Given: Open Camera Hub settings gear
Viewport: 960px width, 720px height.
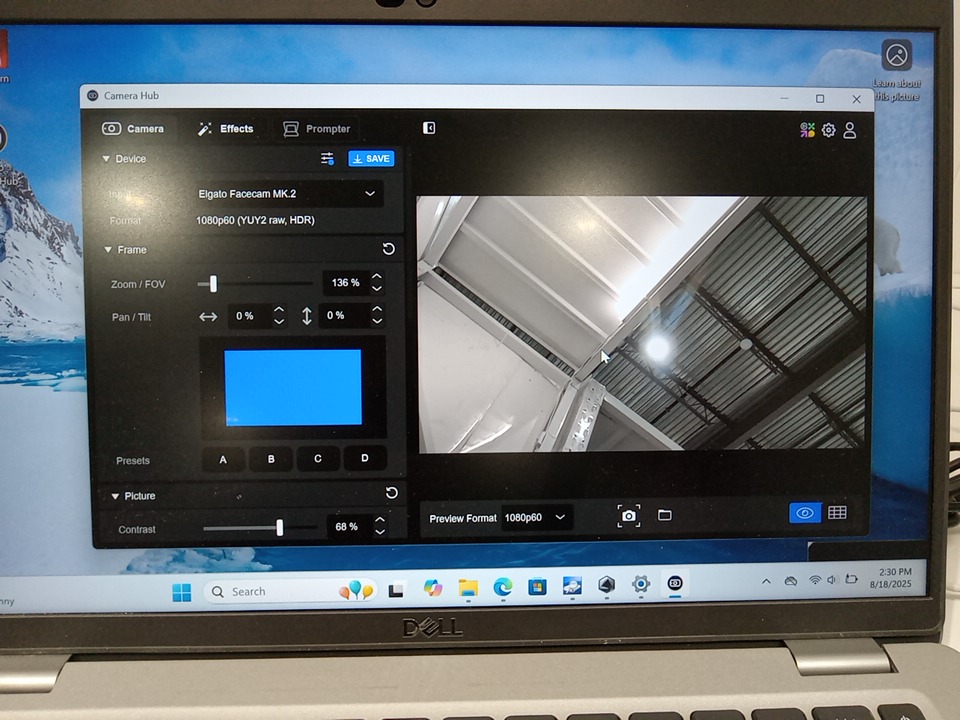Looking at the screenshot, I should (828, 130).
